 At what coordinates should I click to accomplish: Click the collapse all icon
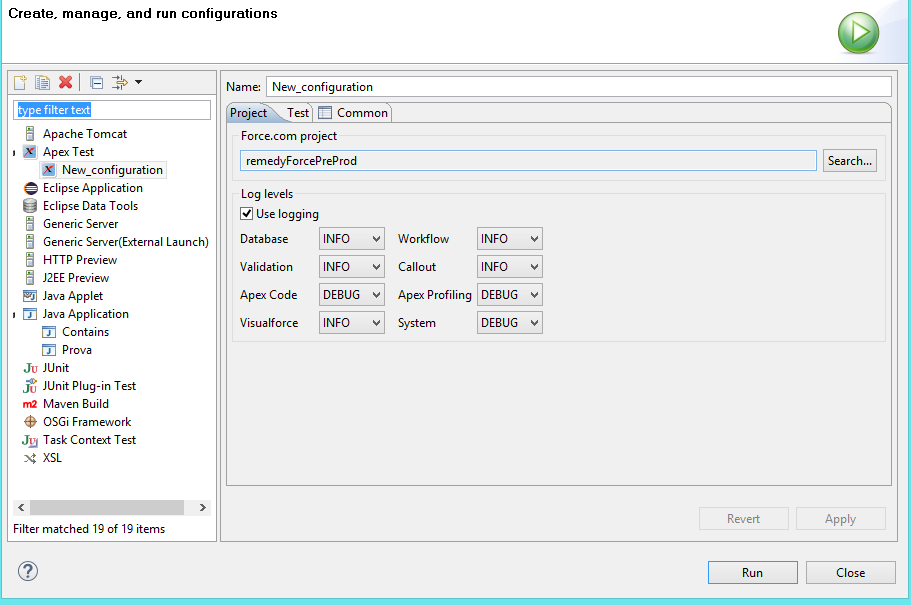(96, 83)
